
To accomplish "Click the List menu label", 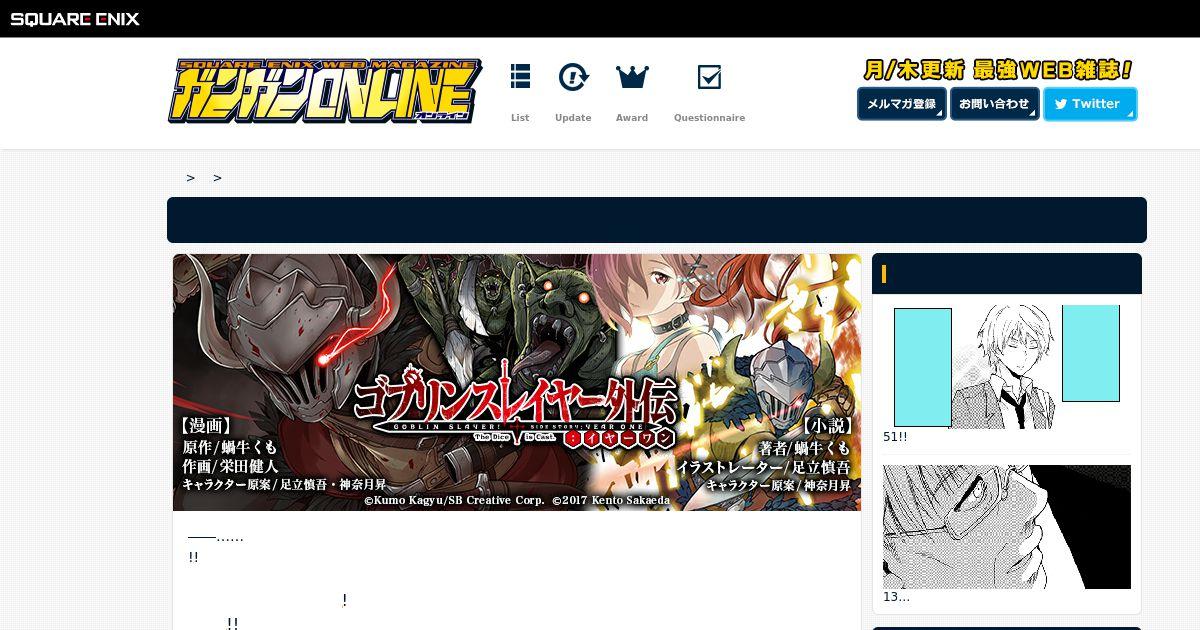I will tap(520, 118).
